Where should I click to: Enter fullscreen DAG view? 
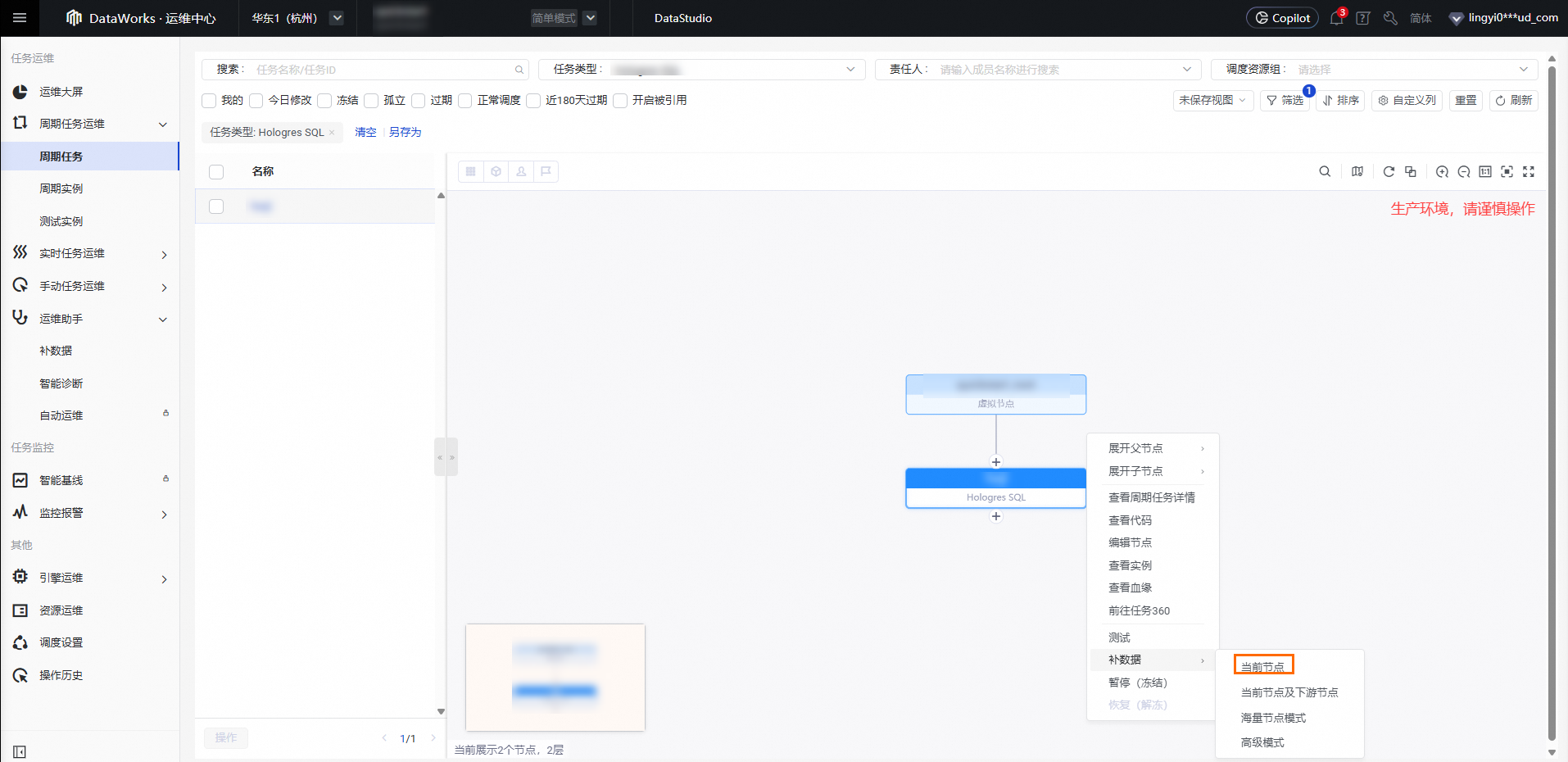click(x=1529, y=171)
